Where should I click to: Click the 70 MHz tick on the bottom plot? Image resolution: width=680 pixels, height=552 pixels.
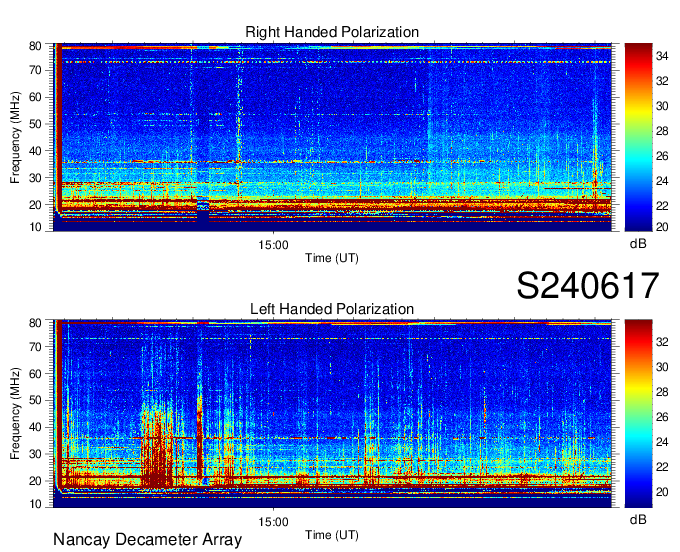pyautogui.click(x=36, y=347)
